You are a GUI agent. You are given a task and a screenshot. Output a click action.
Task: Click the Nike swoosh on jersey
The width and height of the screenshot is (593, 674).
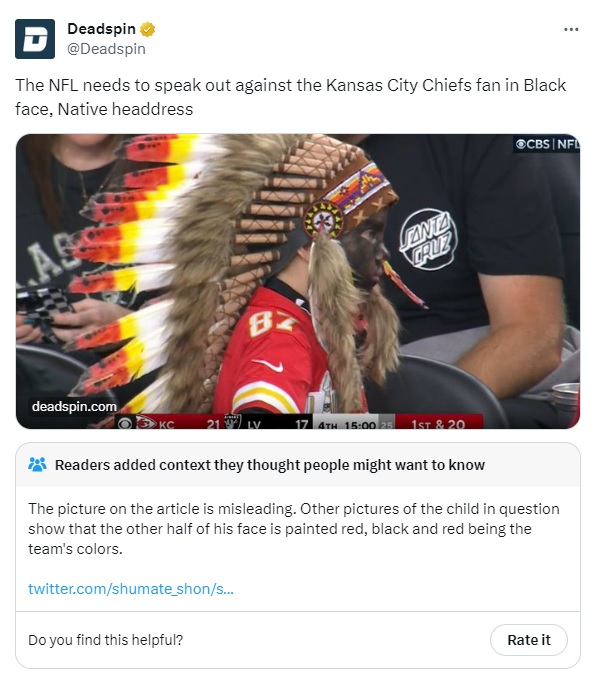[x=269, y=365]
